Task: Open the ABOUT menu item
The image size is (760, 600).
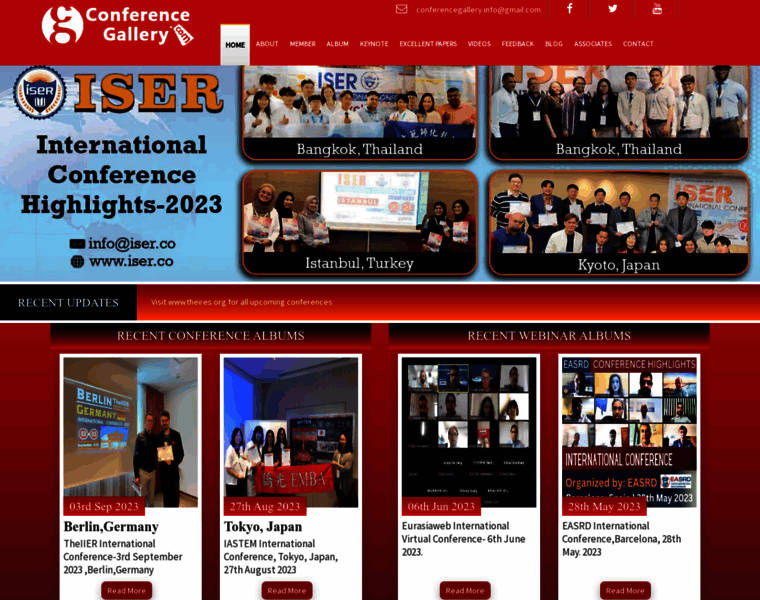Action: click(267, 44)
